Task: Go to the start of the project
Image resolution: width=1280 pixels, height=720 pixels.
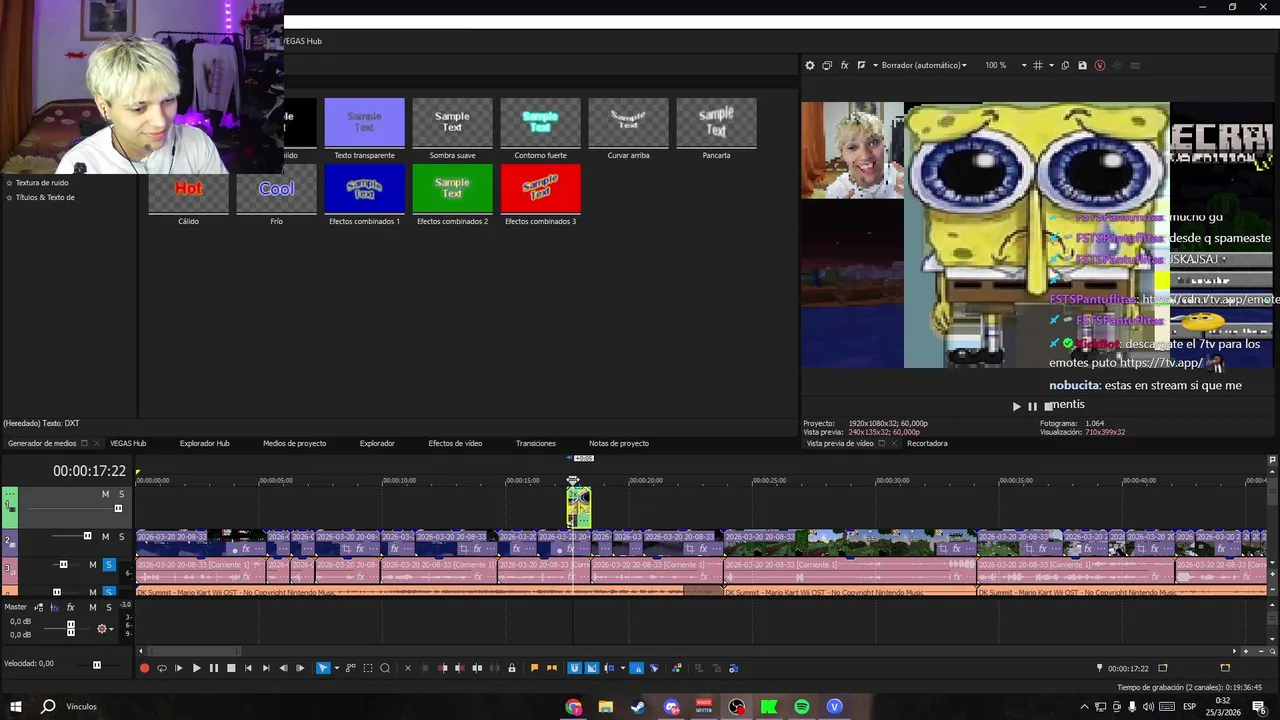Action: coord(248,668)
